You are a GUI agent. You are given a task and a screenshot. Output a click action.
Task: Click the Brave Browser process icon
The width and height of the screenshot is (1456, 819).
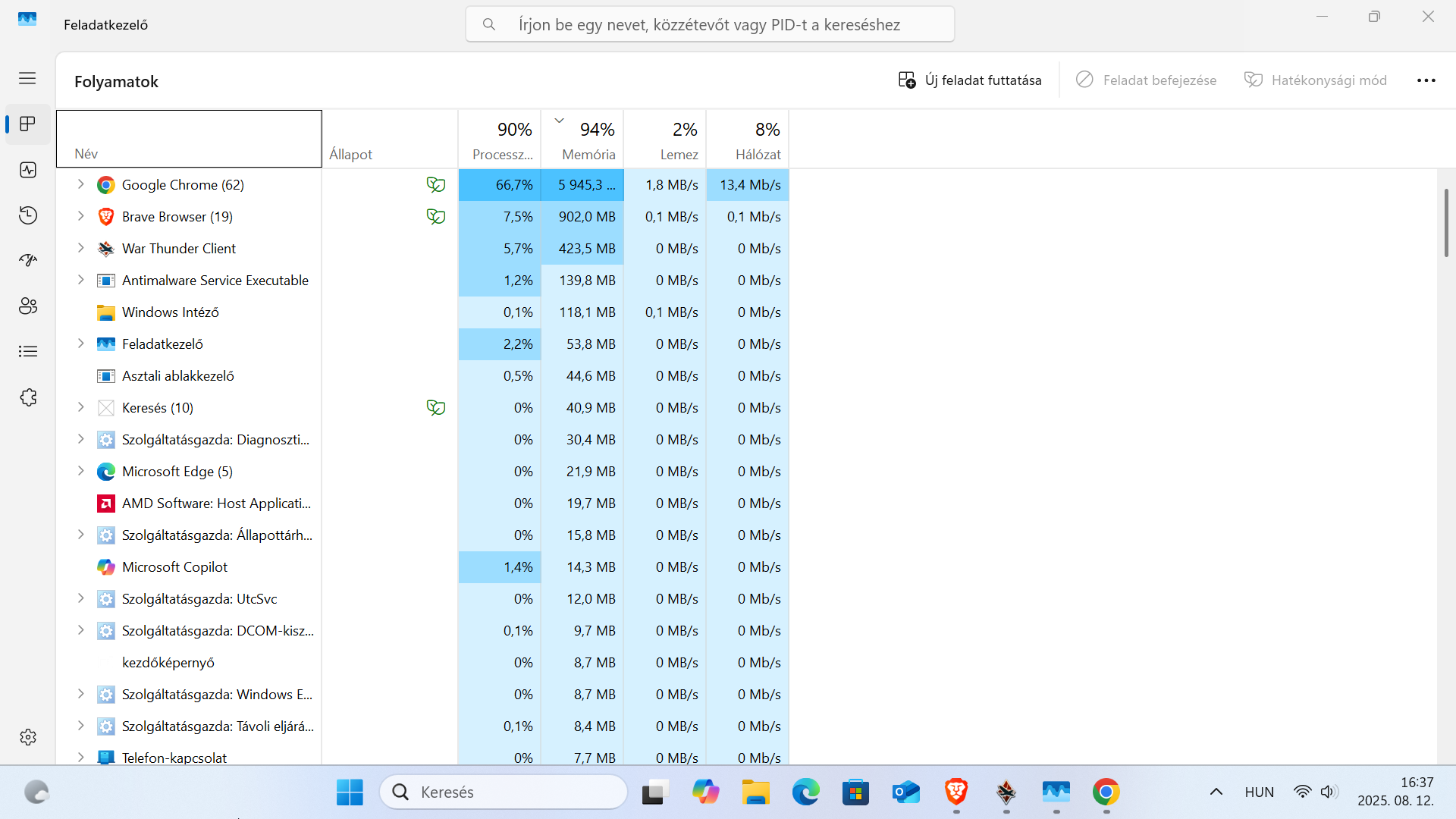[106, 217]
